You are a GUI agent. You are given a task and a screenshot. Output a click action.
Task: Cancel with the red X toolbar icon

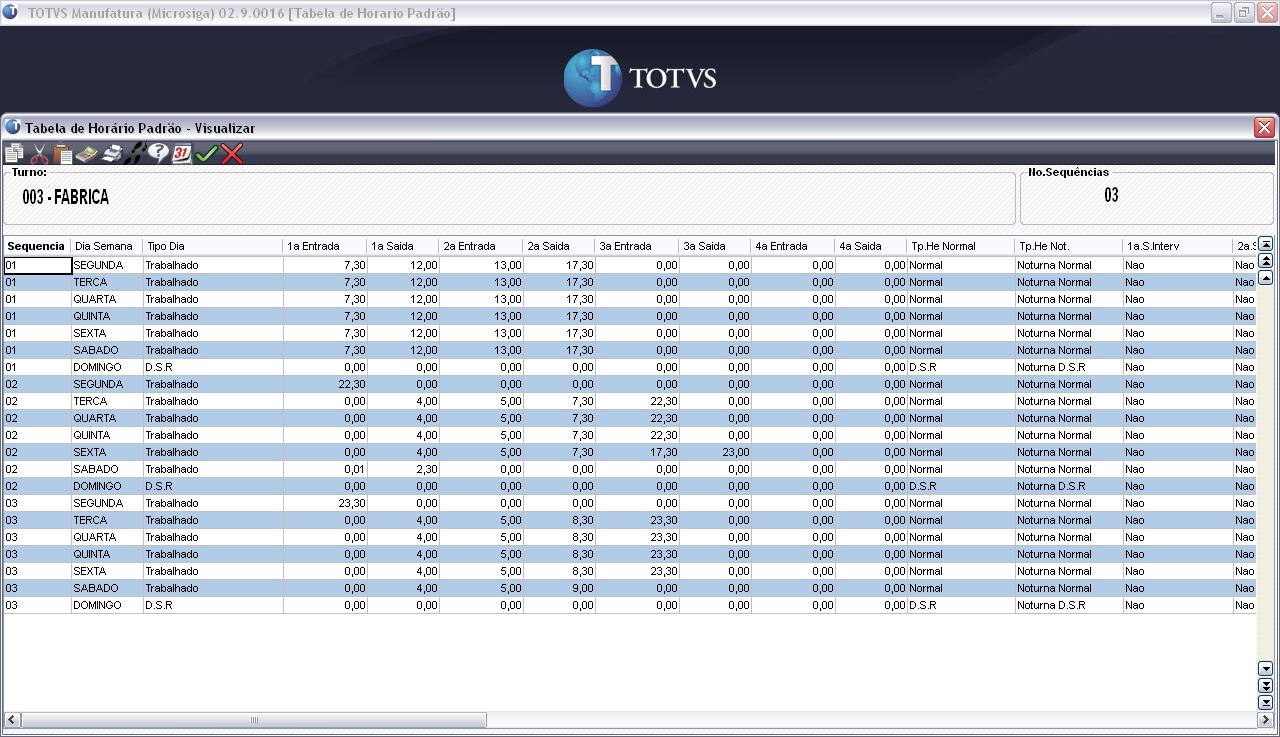point(232,154)
